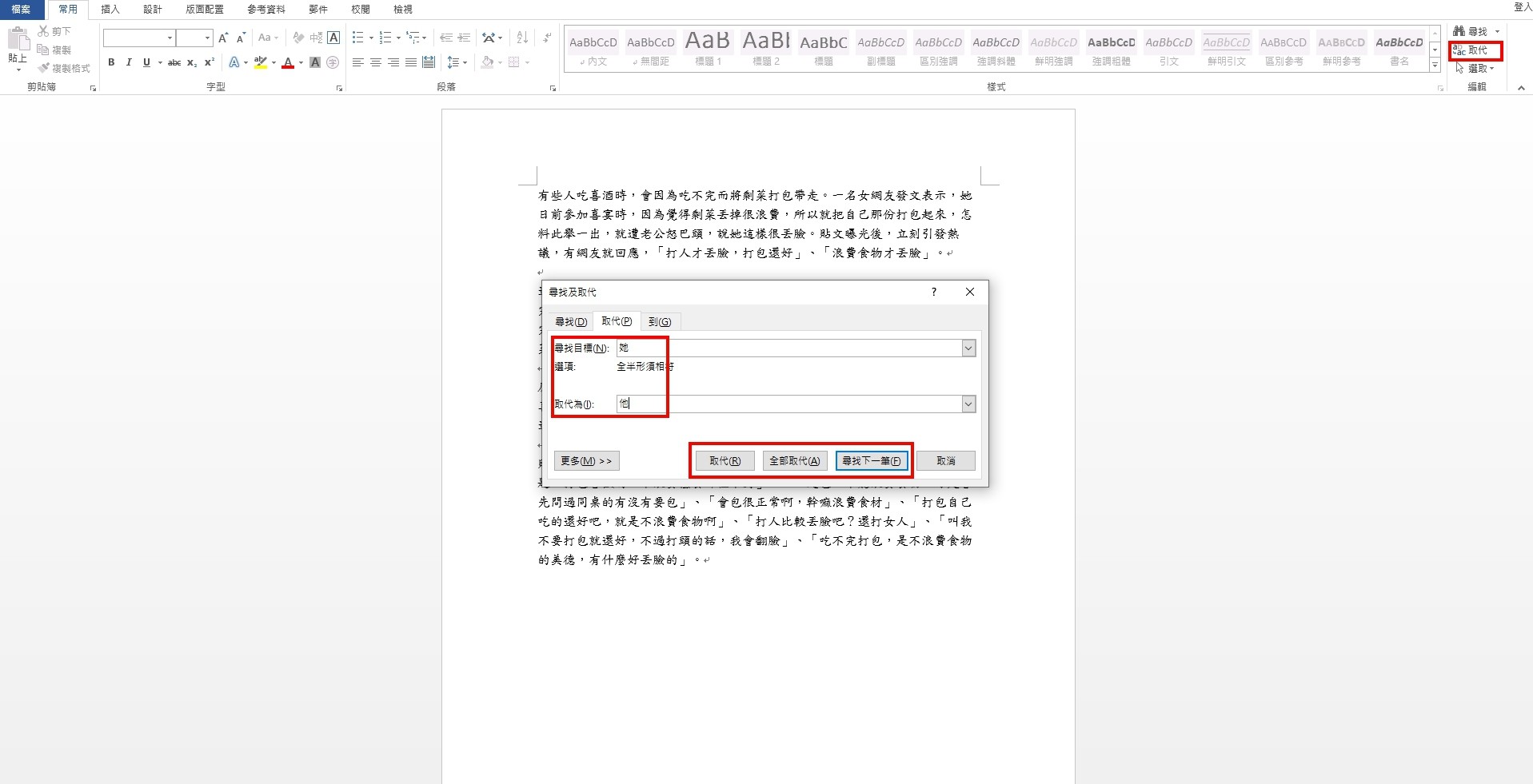Open Asian layout (character scaling) icon
Screen dimensions: 1533x784
click(x=489, y=38)
